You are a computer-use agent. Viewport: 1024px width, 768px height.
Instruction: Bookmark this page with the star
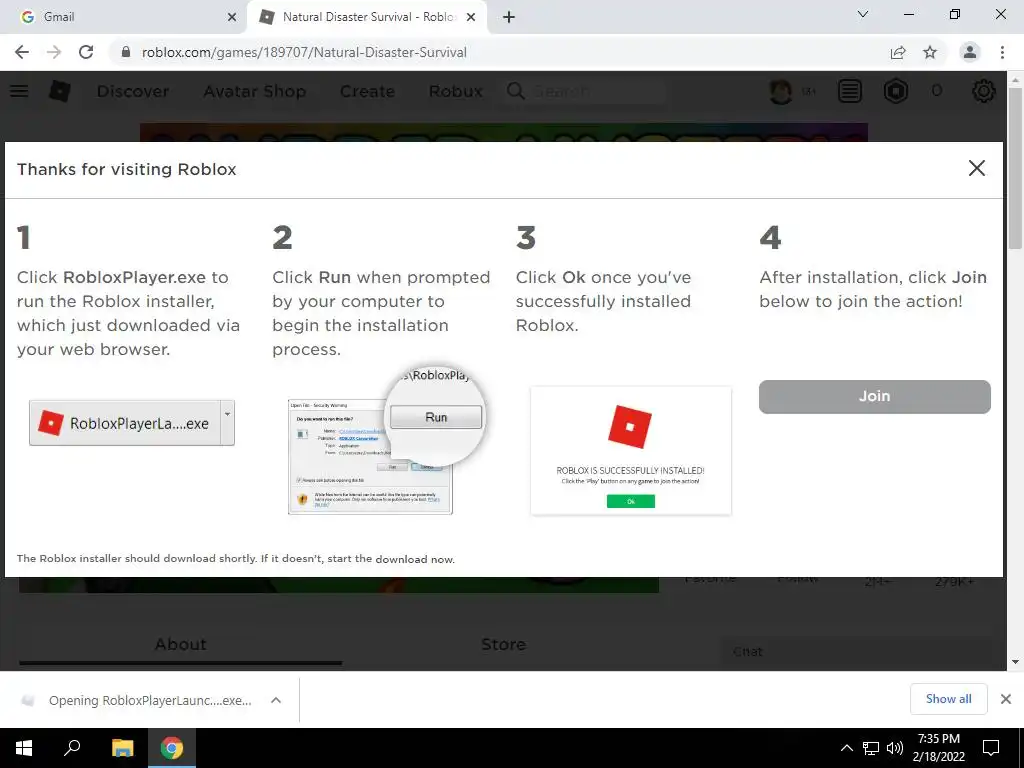[x=930, y=52]
